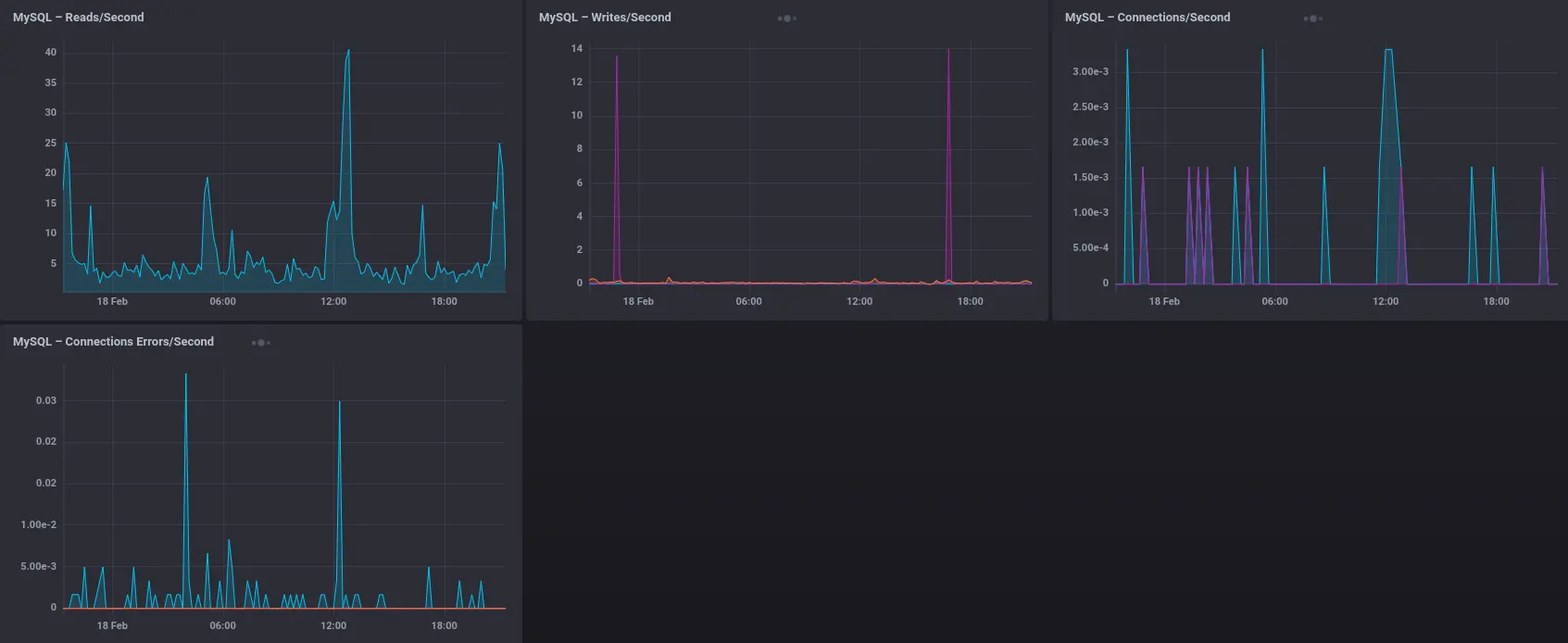Screen dimensions: 1568x643
Task: Click tallest cyan spike in Connections Errors chart
Action: (186, 376)
